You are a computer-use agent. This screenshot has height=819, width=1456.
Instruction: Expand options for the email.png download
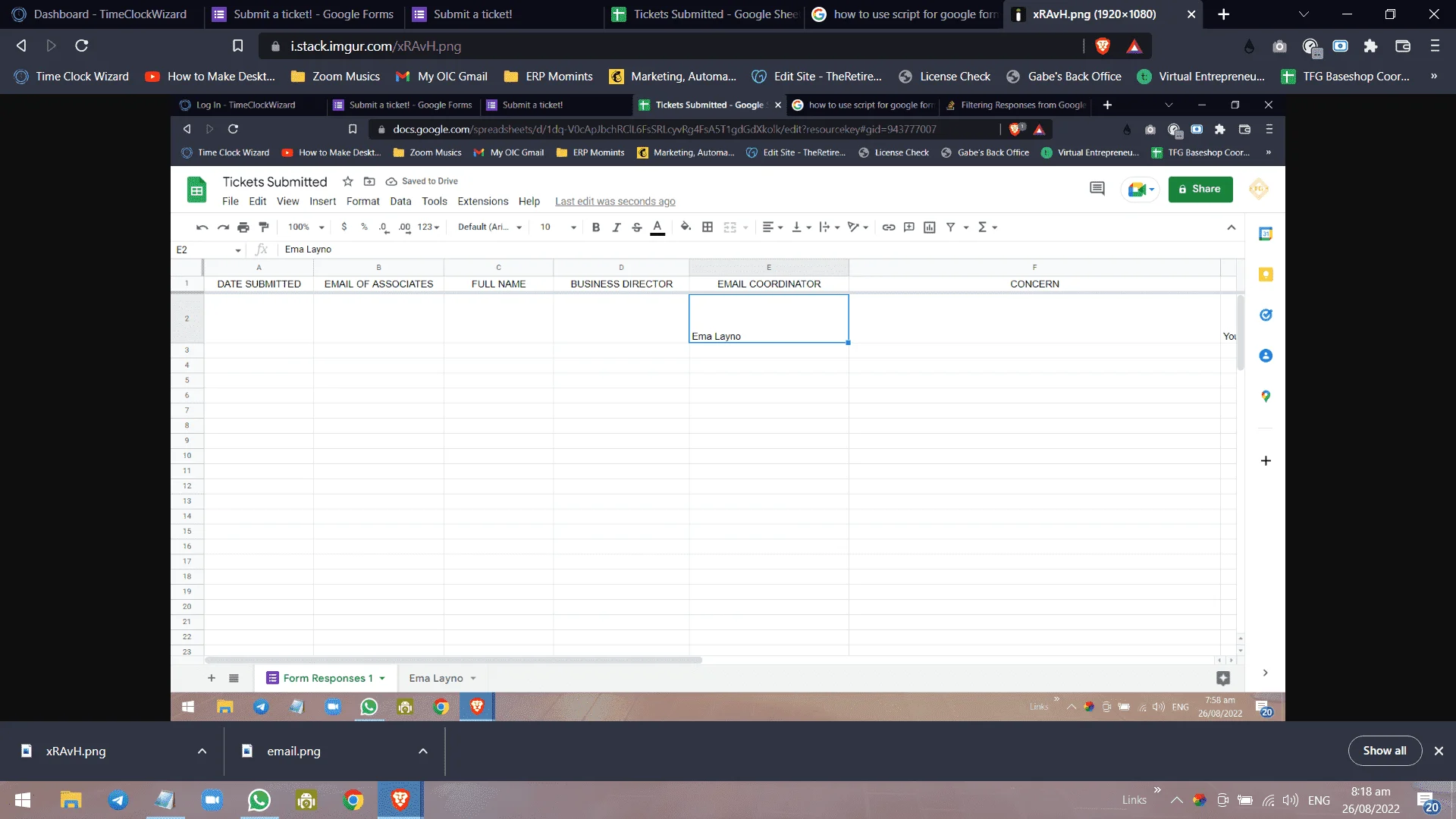click(423, 752)
